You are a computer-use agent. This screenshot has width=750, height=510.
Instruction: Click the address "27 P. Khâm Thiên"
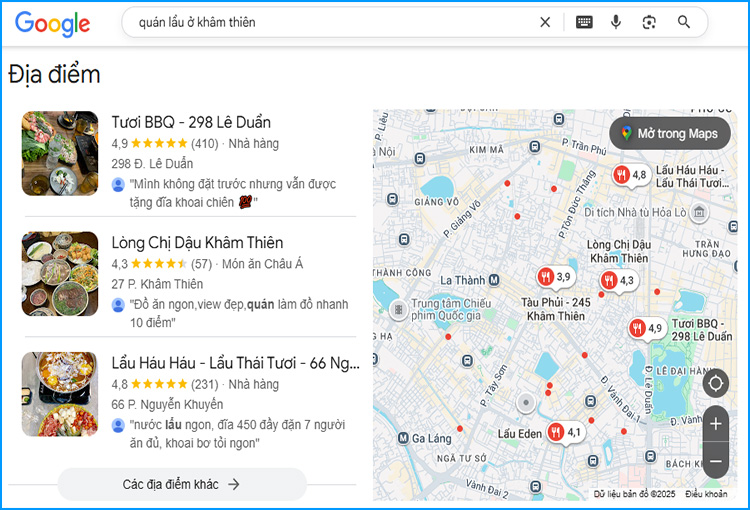(157, 284)
